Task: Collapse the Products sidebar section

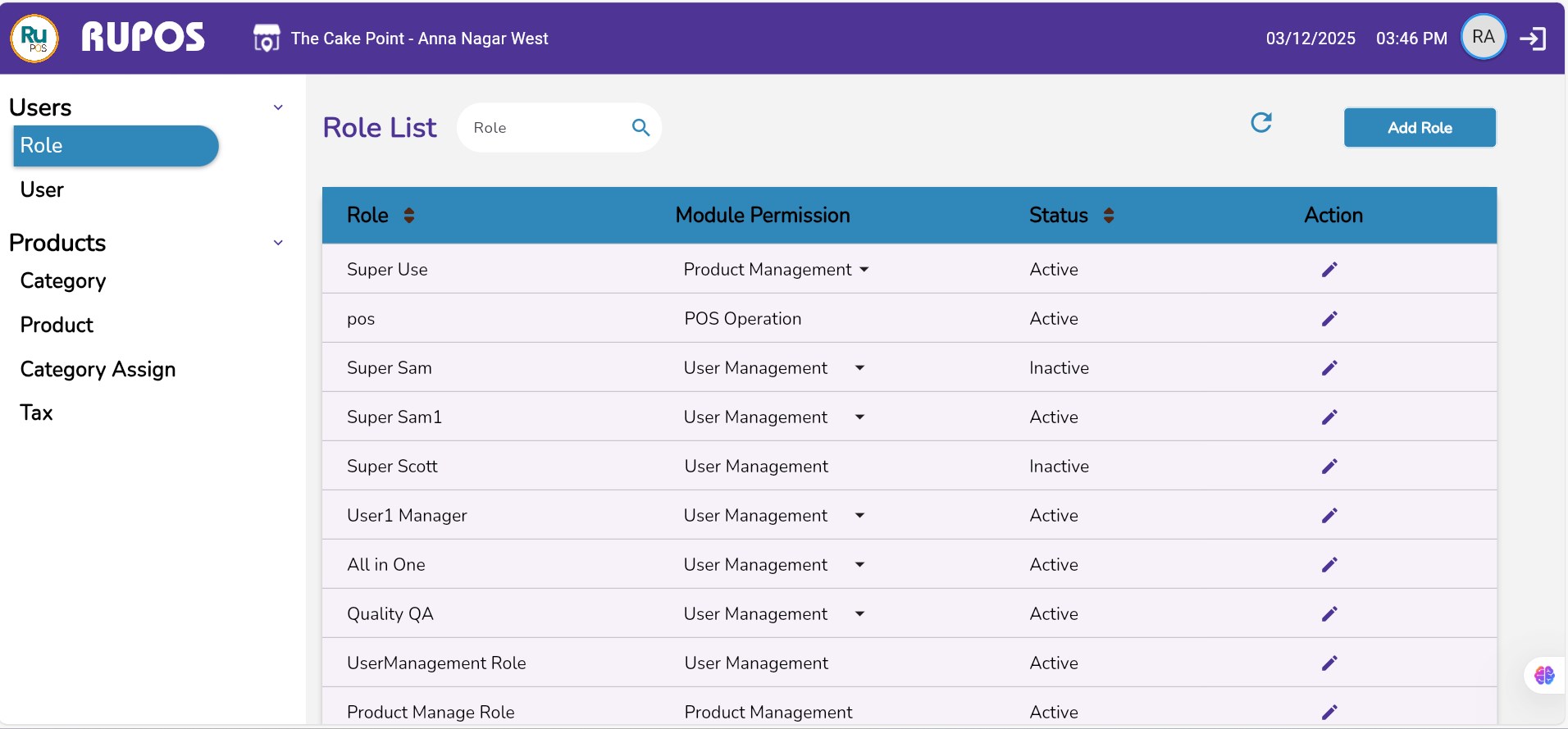Action: (x=278, y=243)
